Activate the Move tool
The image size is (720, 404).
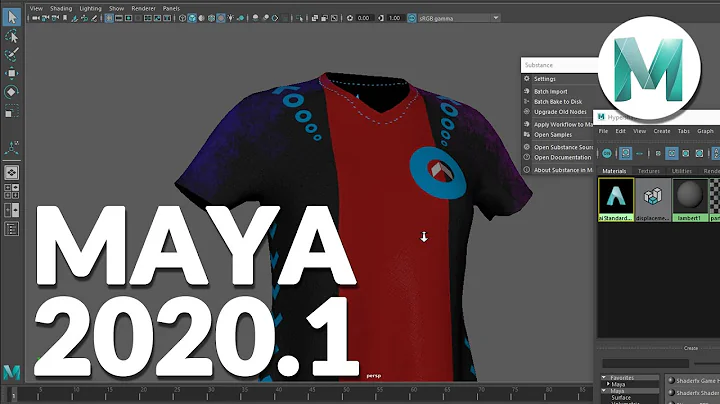[x=12, y=73]
